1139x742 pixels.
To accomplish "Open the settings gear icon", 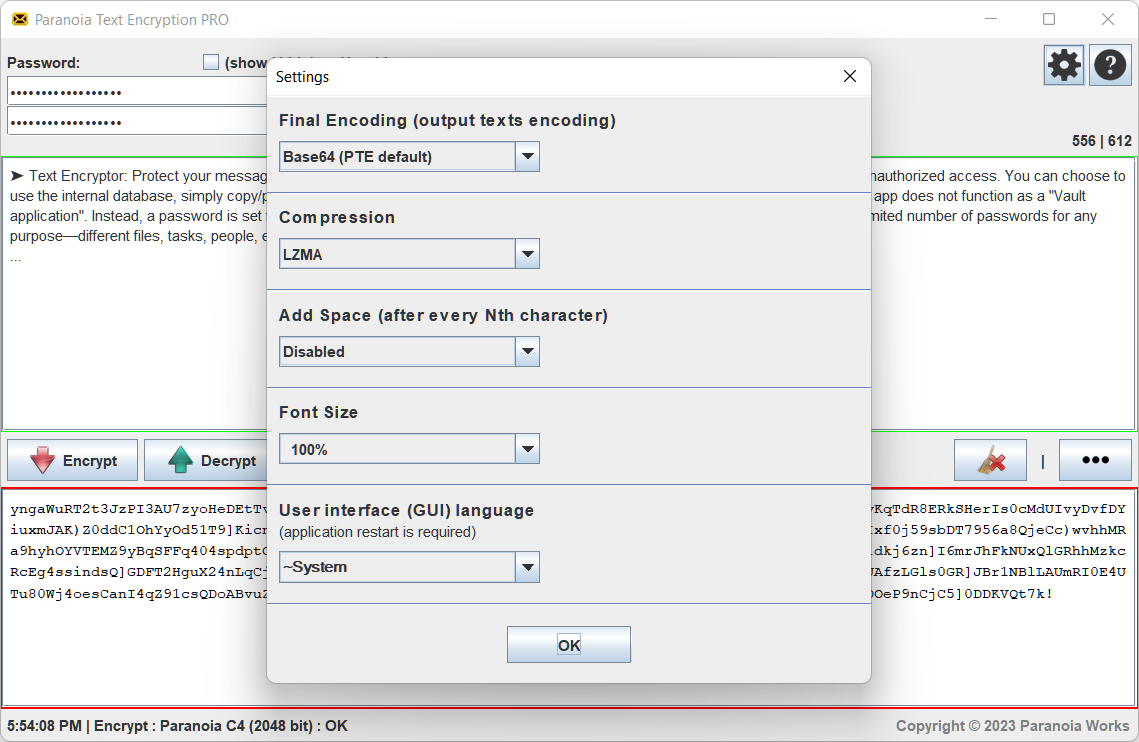I will click(x=1063, y=64).
